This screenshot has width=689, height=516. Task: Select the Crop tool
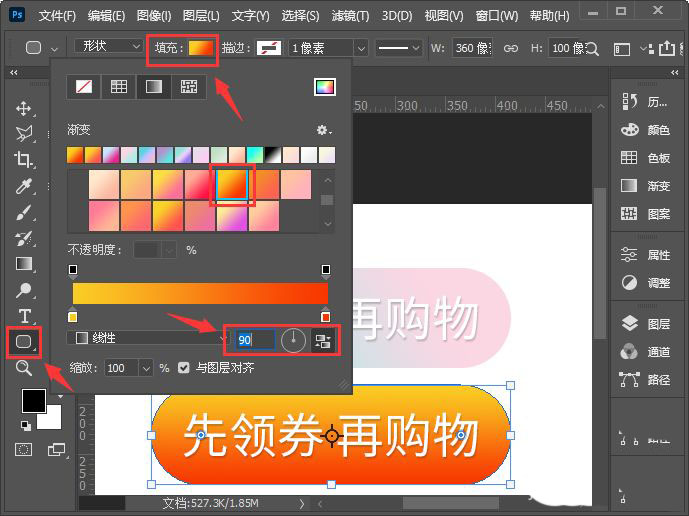pos(23,160)
